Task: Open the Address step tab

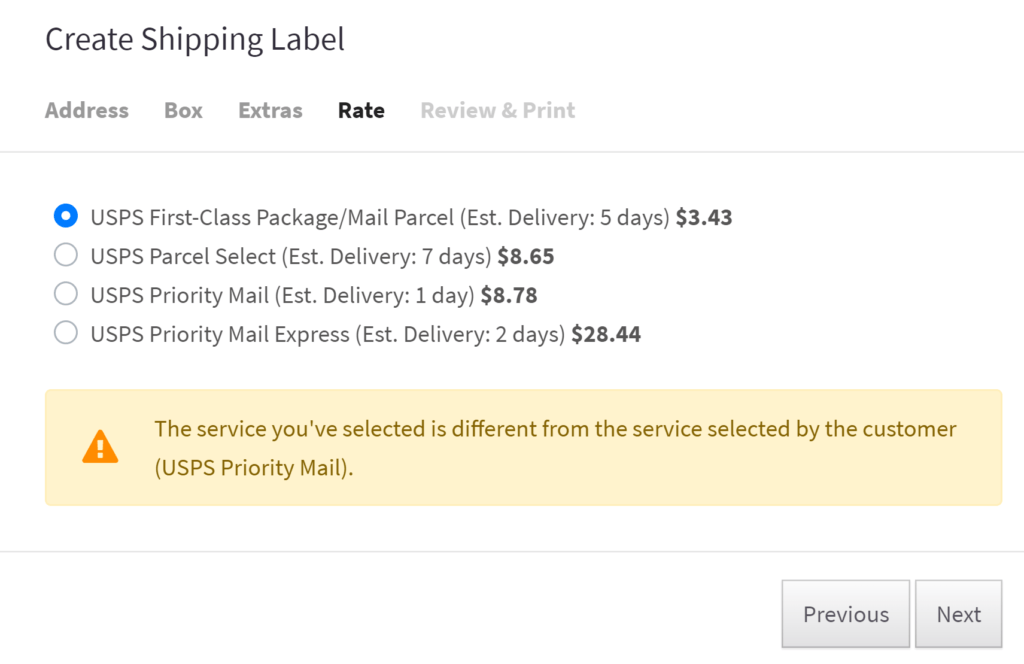Action: pos(87,110)
